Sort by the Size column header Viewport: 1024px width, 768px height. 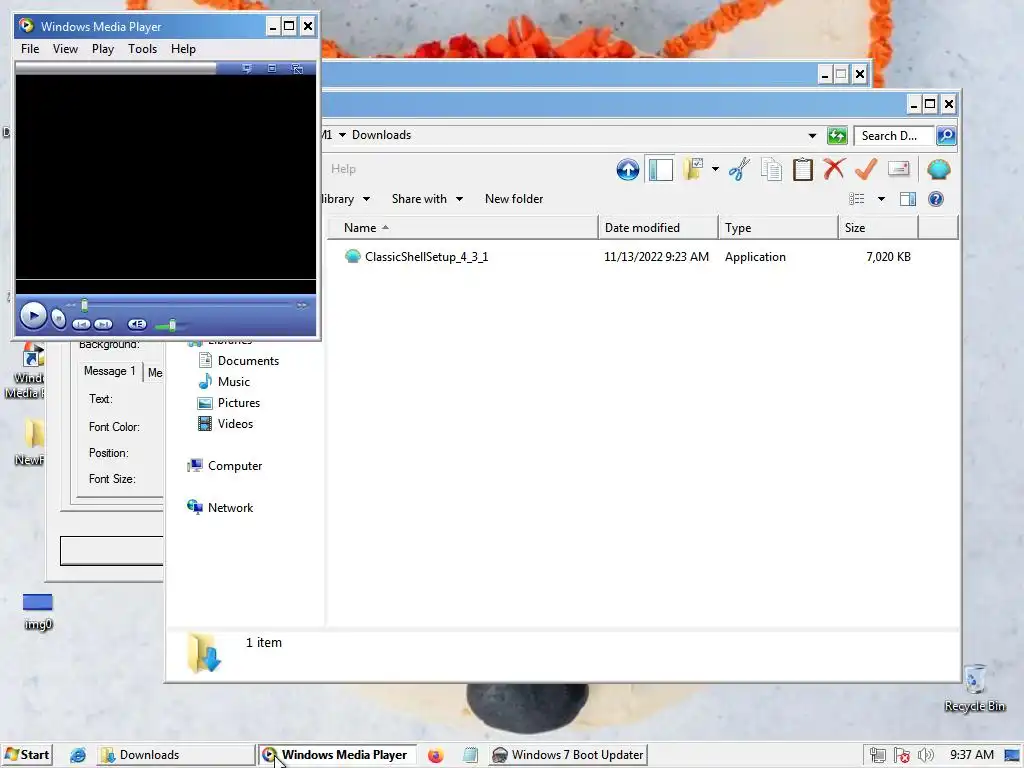tap(879, 228)
